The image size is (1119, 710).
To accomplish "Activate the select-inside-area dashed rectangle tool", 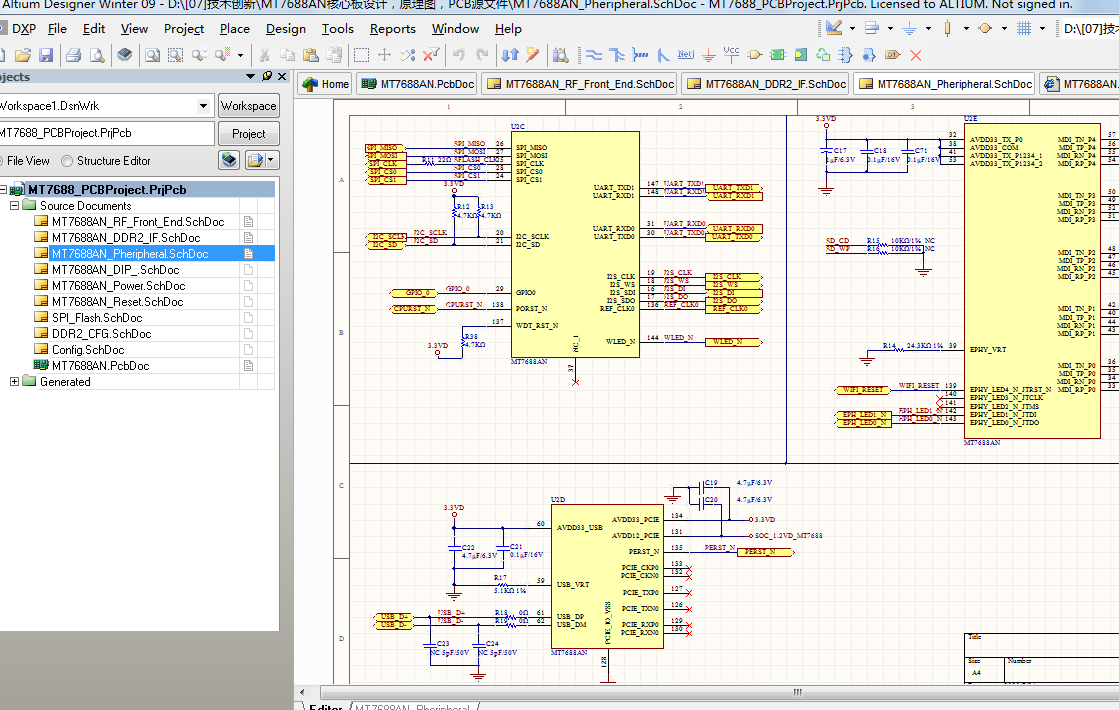I will (362, 55).
